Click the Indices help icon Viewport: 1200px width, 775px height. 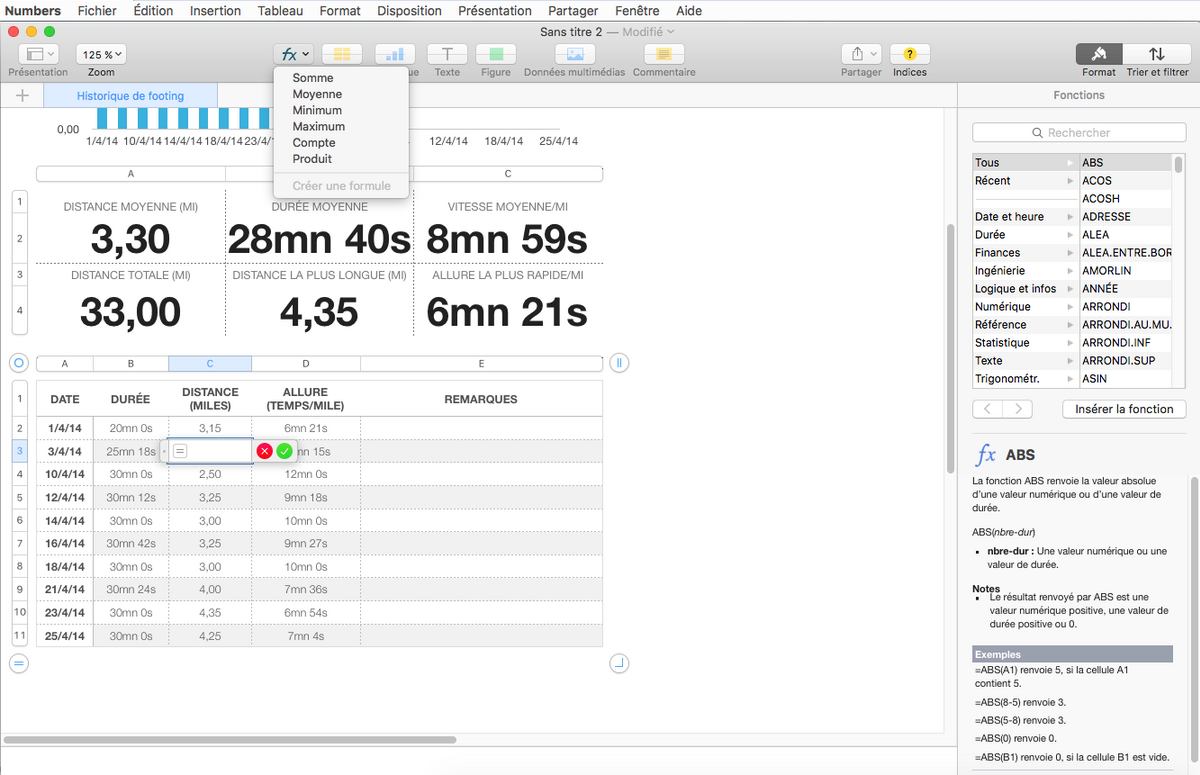pyautogui.click(x=909, y=54)
